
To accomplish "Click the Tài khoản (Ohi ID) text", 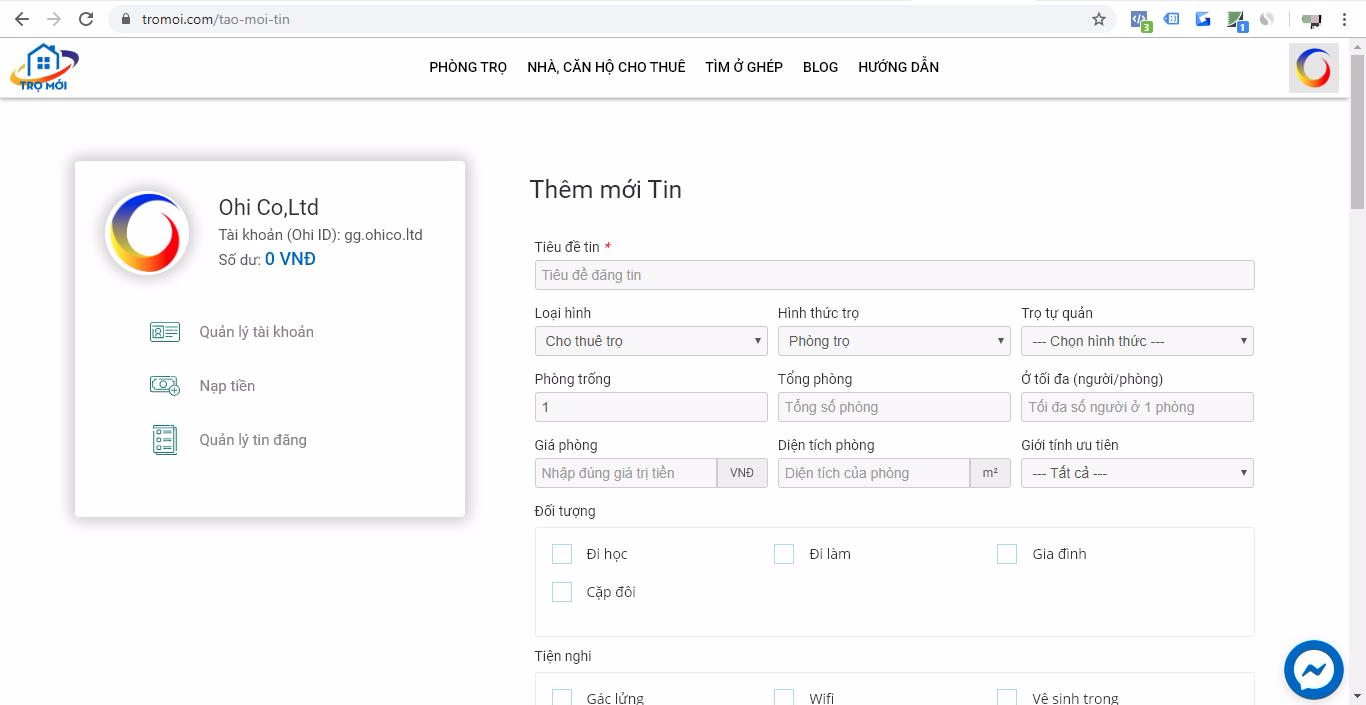I will click(x=320, y=235).
